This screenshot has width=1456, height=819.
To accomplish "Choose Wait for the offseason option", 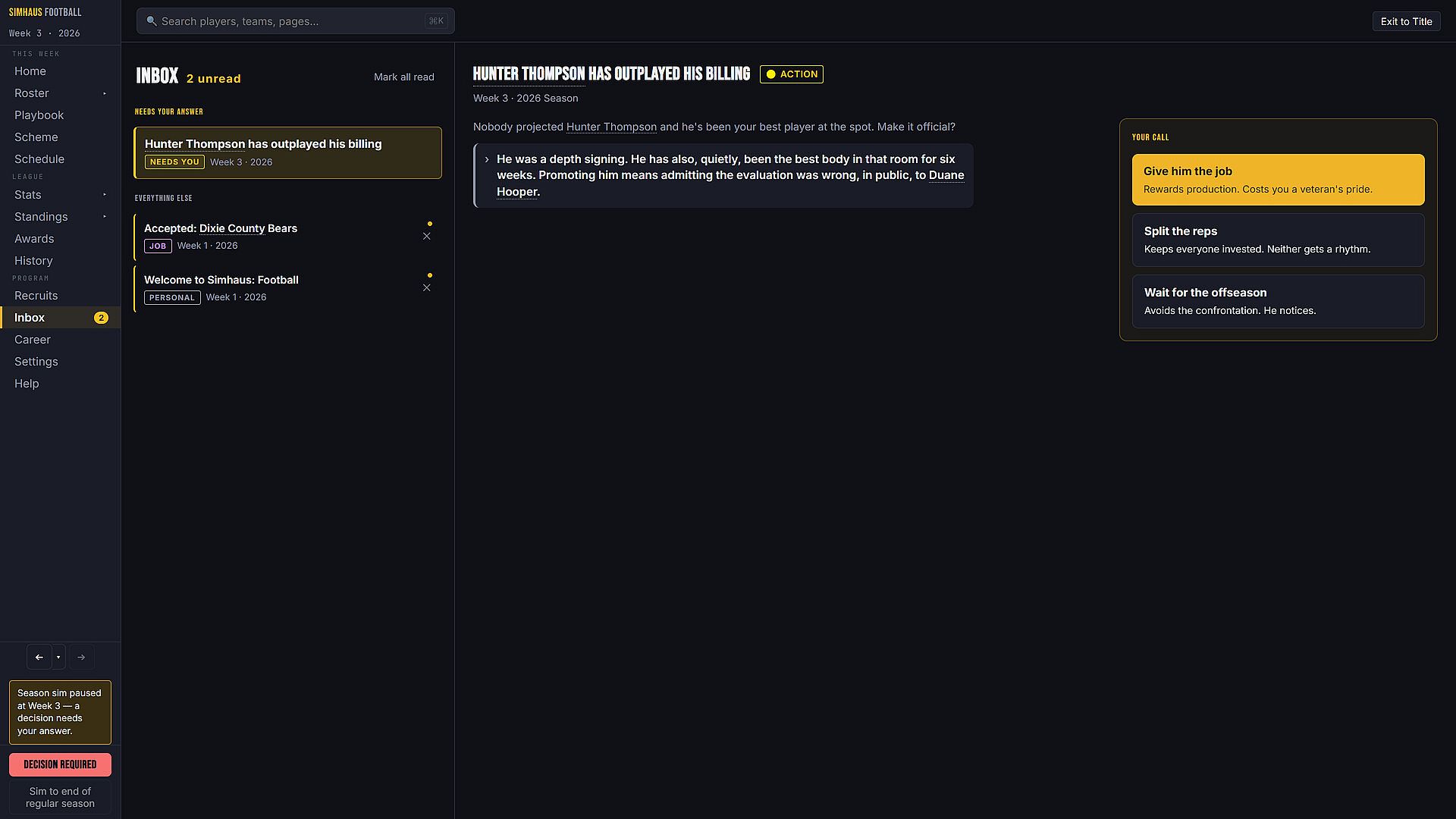I will [x=1278, y=301].
